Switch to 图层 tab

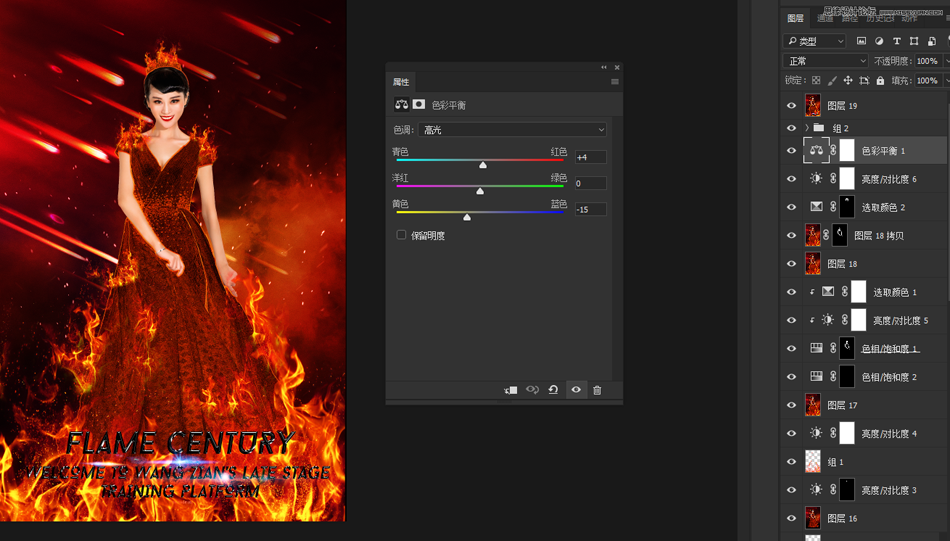pos(796,18)
